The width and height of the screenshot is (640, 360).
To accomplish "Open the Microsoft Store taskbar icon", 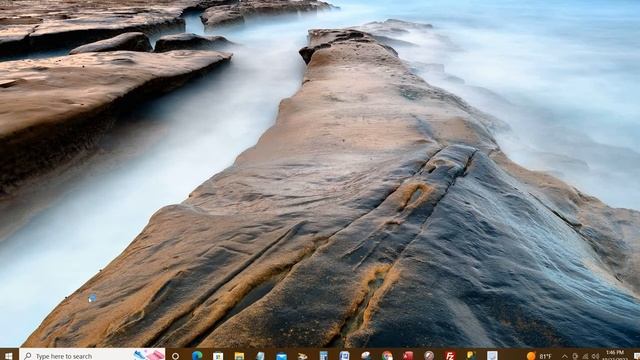I will (218, 356).
